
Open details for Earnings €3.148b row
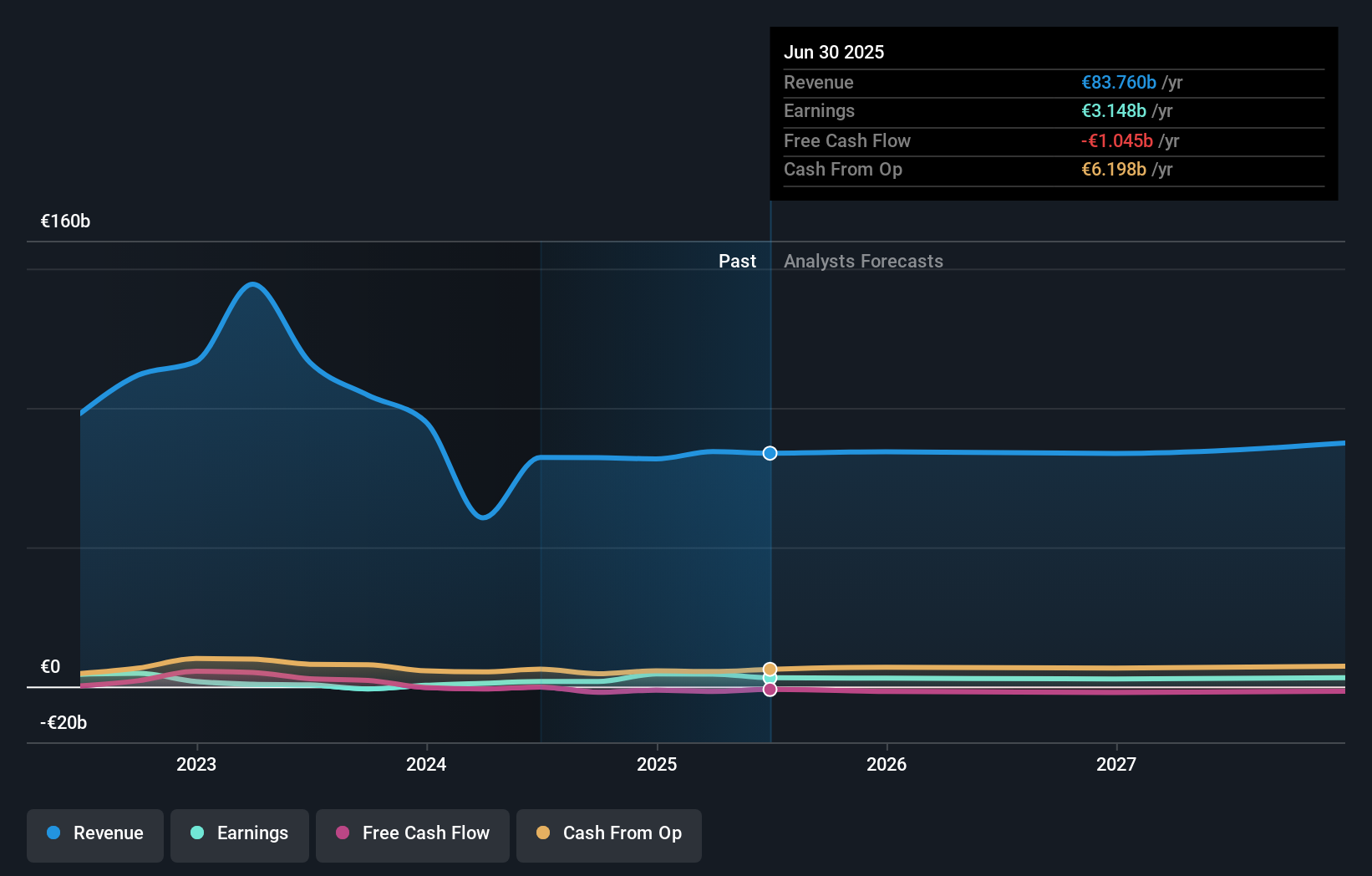pos(1111,110)
